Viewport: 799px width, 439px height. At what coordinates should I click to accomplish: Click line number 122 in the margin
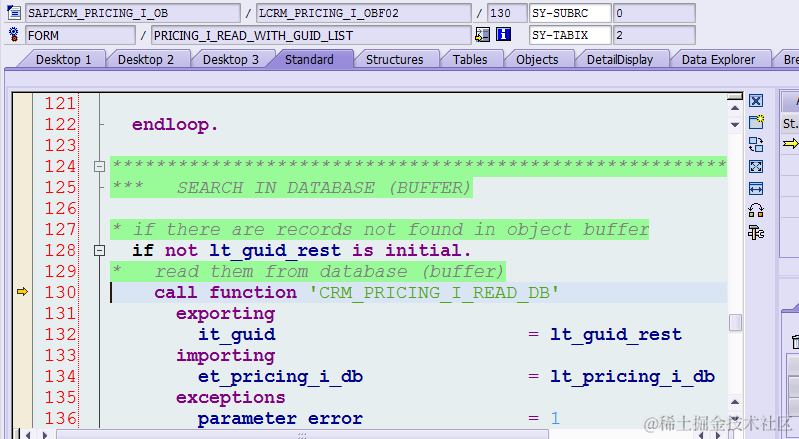60,124
